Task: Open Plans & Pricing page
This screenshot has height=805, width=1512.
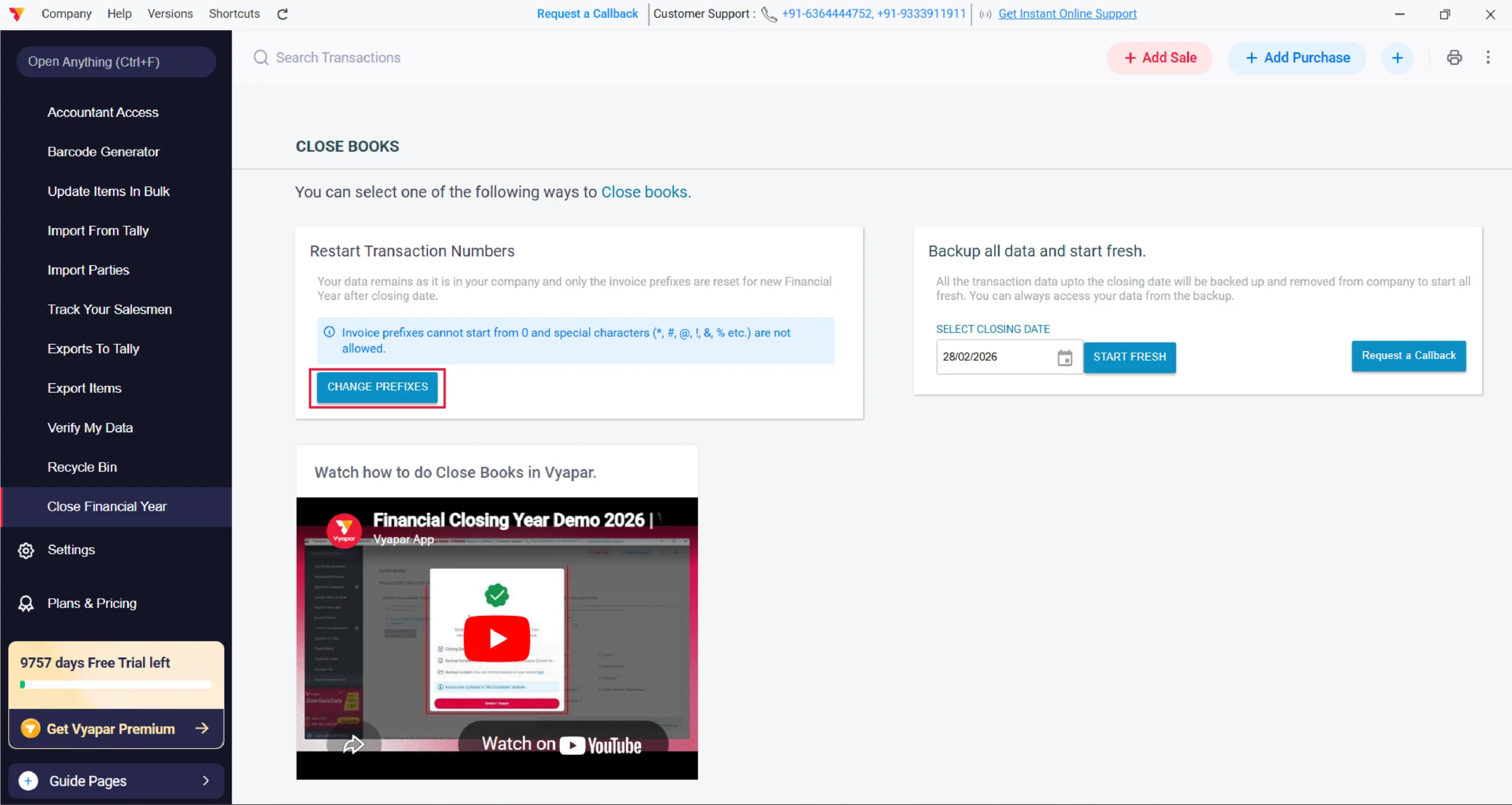Action: 116,604
